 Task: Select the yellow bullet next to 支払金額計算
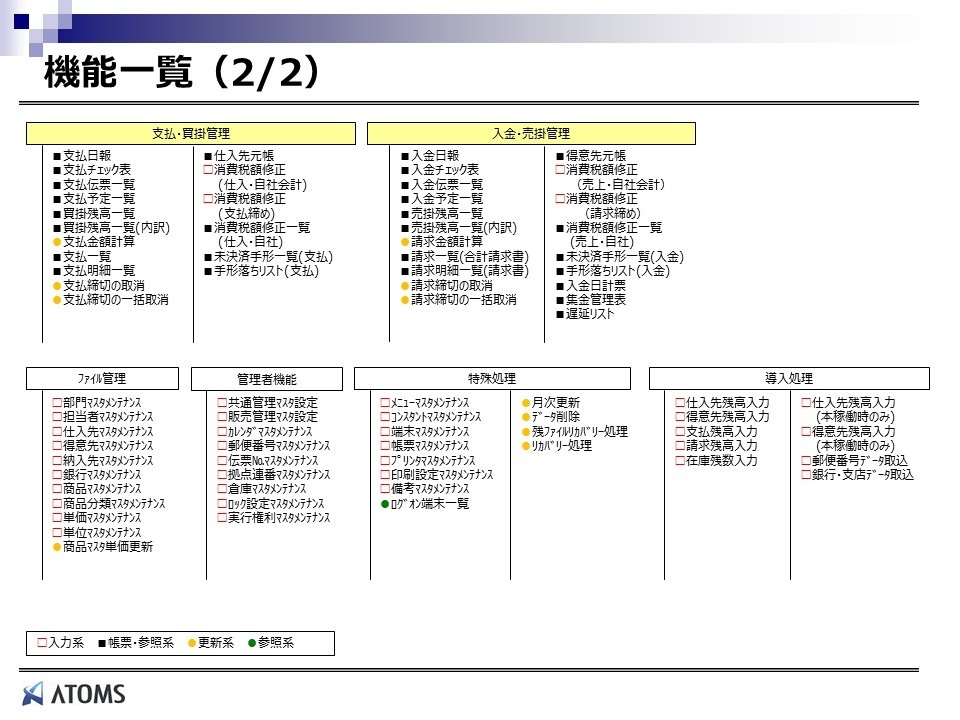point(57,242)
